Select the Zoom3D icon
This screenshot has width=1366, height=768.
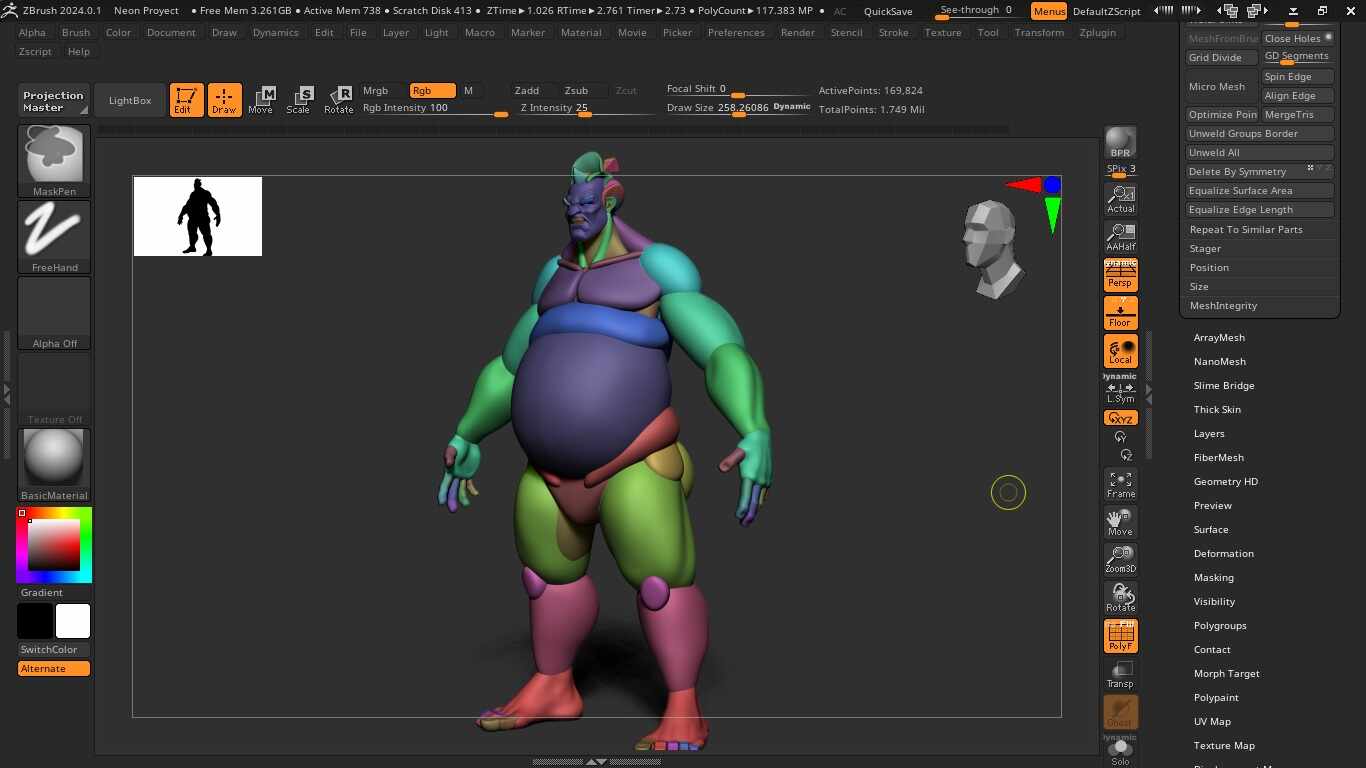click(1119, 558)
